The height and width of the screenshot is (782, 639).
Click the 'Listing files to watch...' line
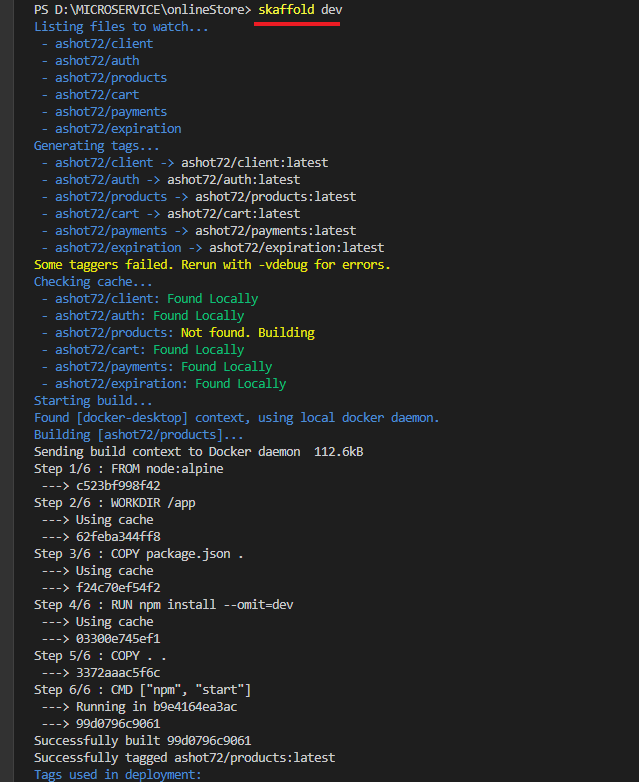[x=121, y=27]
